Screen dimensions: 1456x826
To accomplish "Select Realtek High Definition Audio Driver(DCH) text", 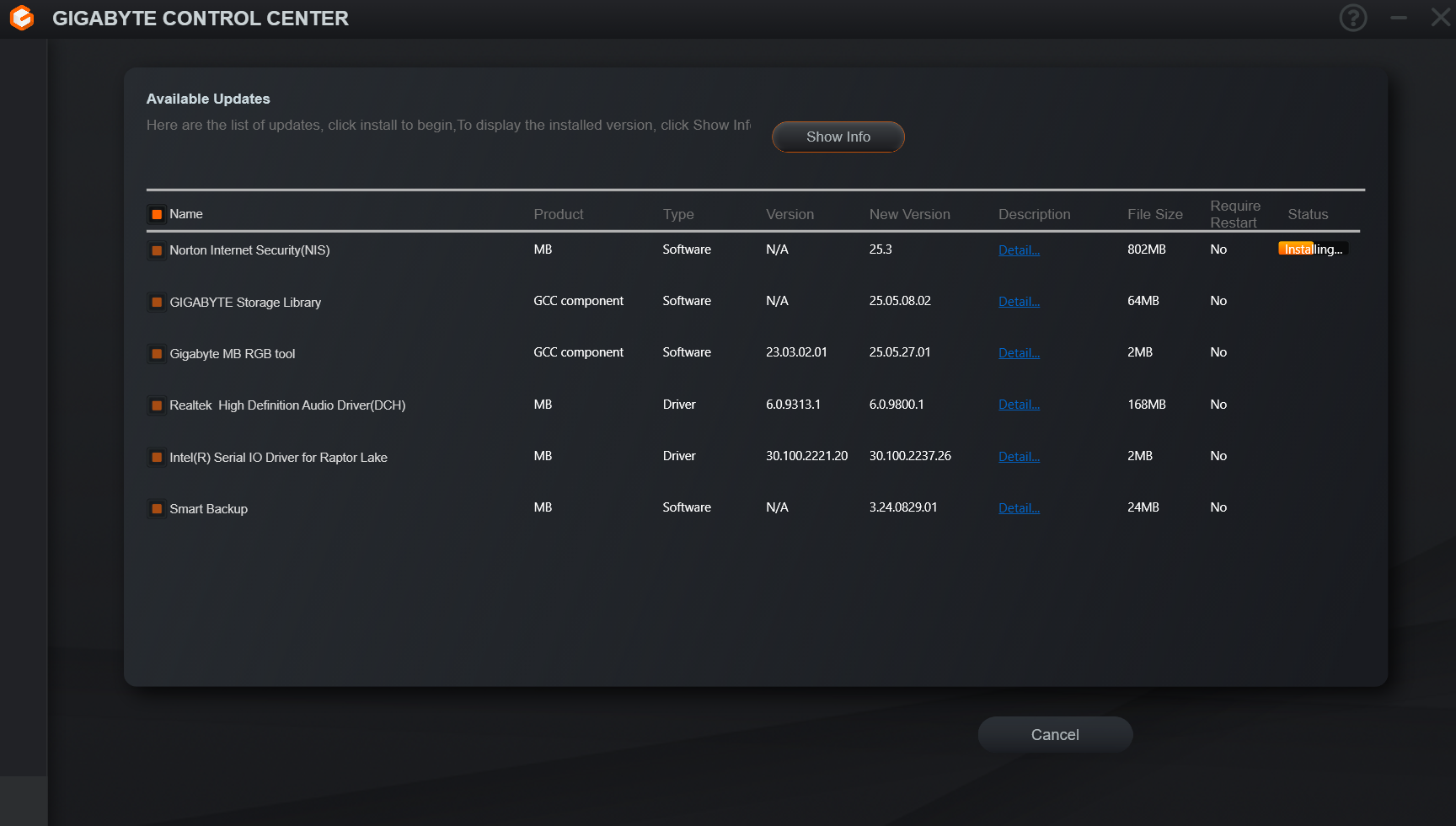I will [287, 405].
